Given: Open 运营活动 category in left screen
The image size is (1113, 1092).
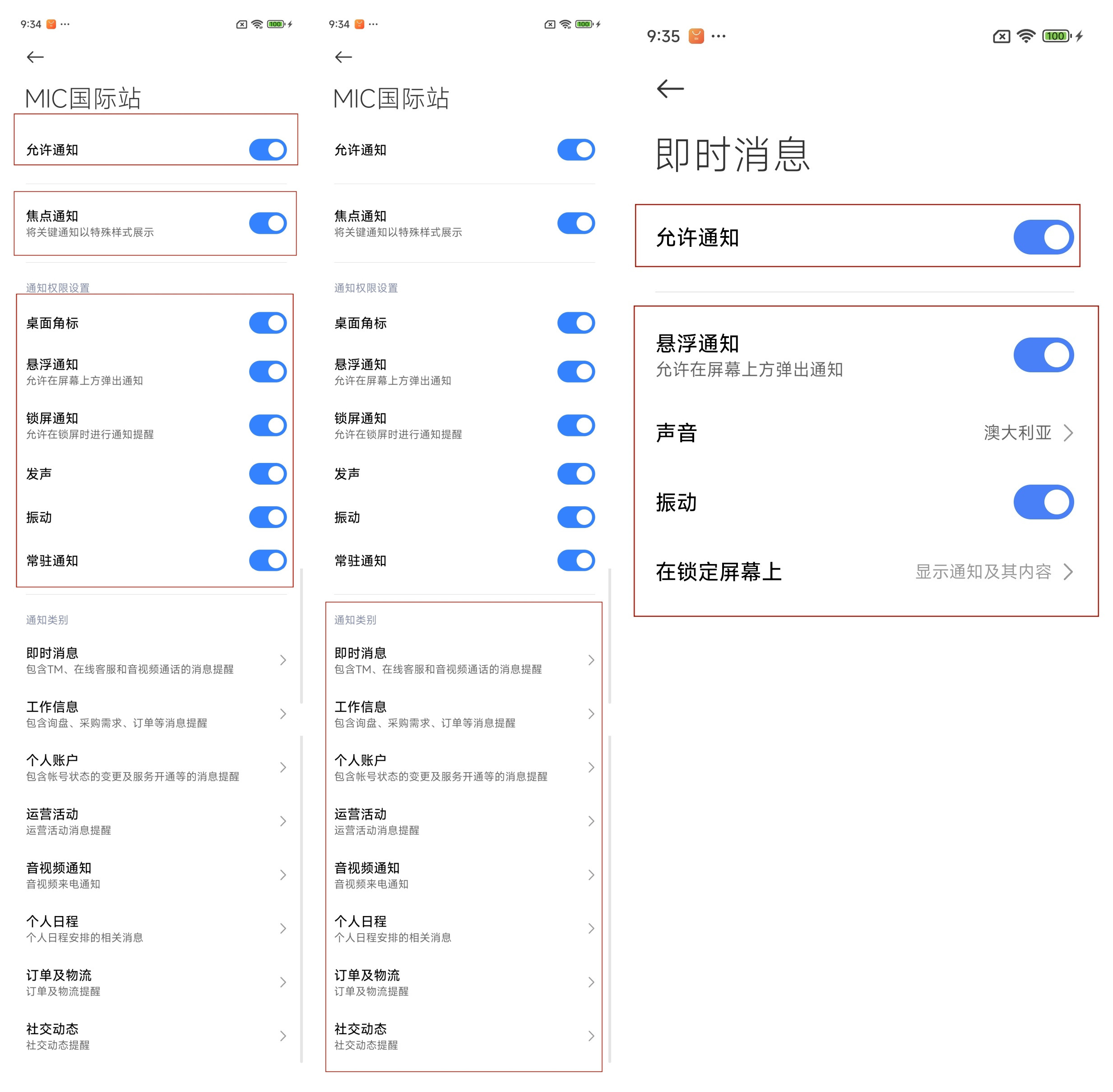Looking at the screenshot, I should point(156,821).
